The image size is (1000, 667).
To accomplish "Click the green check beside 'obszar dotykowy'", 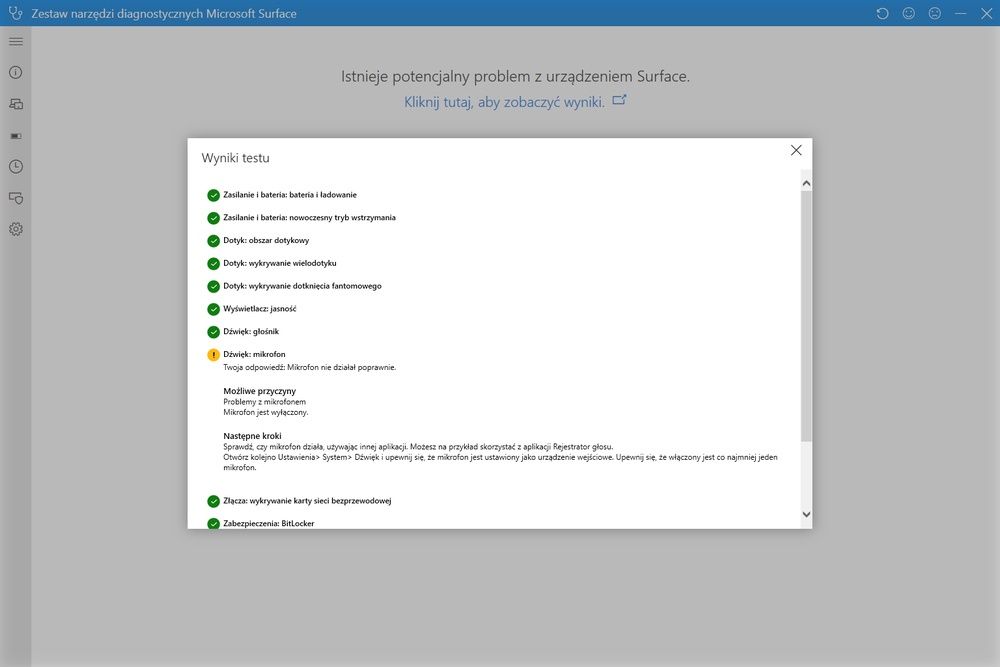I will [x=214, y=241].
